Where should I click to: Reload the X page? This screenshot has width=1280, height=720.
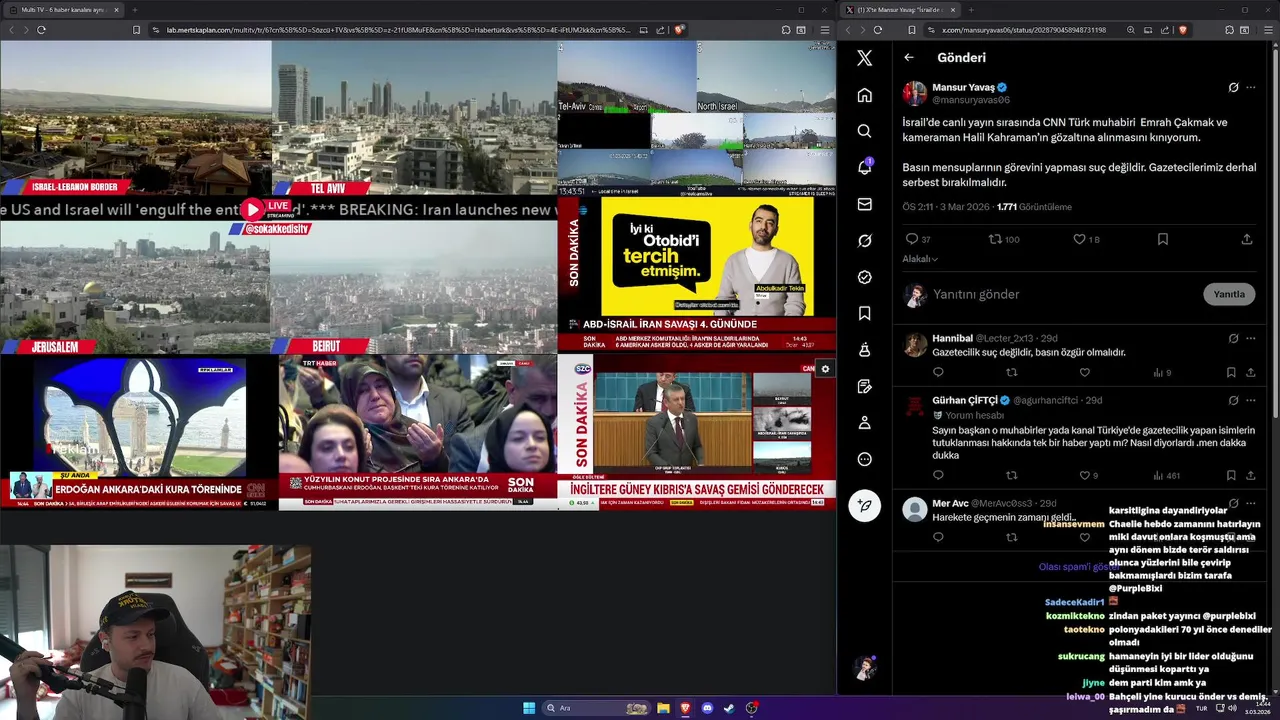pos(878,30)
